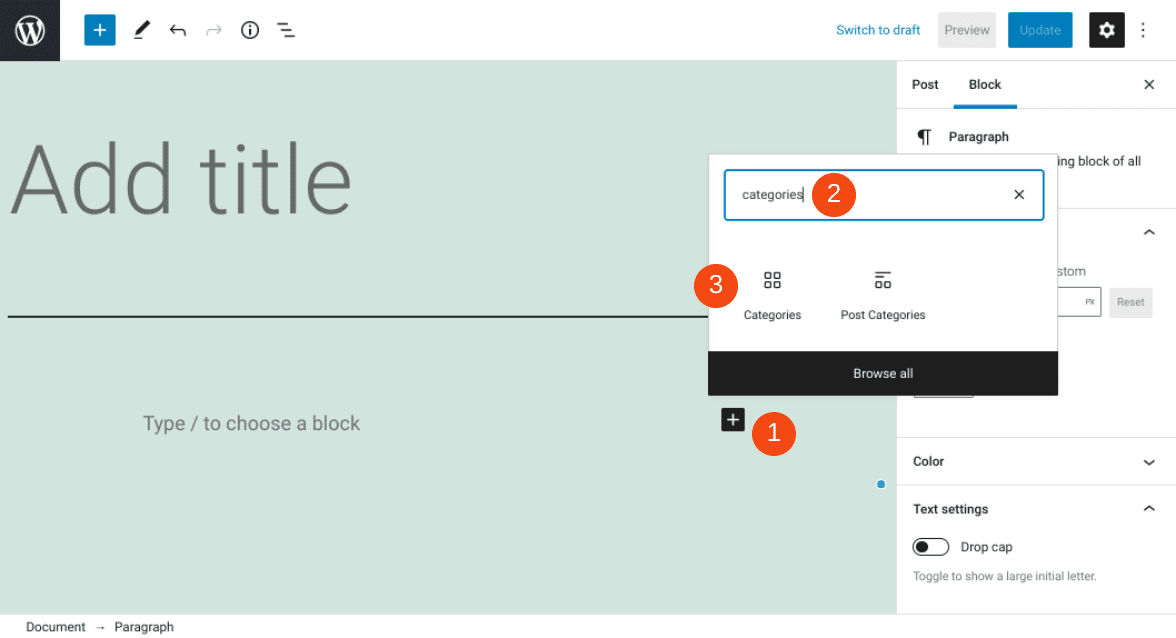Viewport: 1176px width, 638px height.
Task: Collapse the Text settings section
Action: pyautogui.click(x=1033, y=509)
